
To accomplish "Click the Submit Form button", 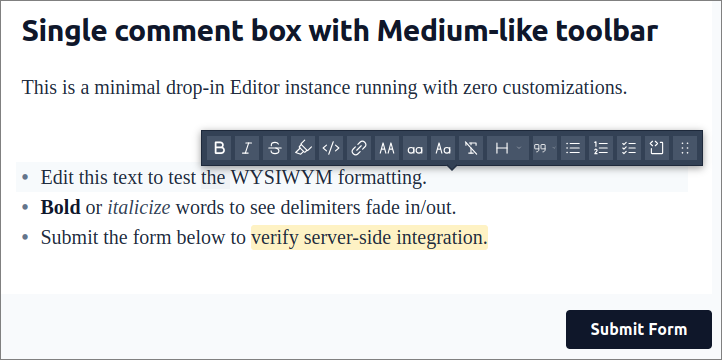I will click(639, 329).
